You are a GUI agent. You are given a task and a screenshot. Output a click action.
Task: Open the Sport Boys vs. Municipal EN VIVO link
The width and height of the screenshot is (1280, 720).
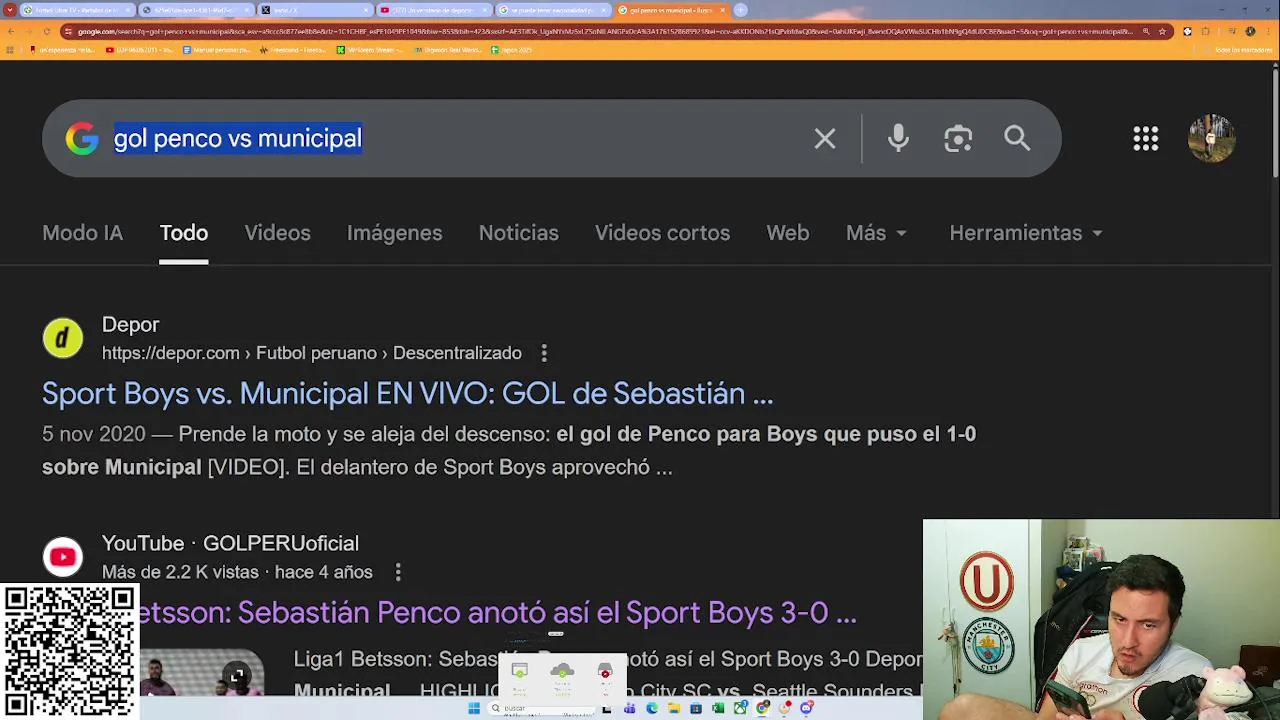[407, 394]
